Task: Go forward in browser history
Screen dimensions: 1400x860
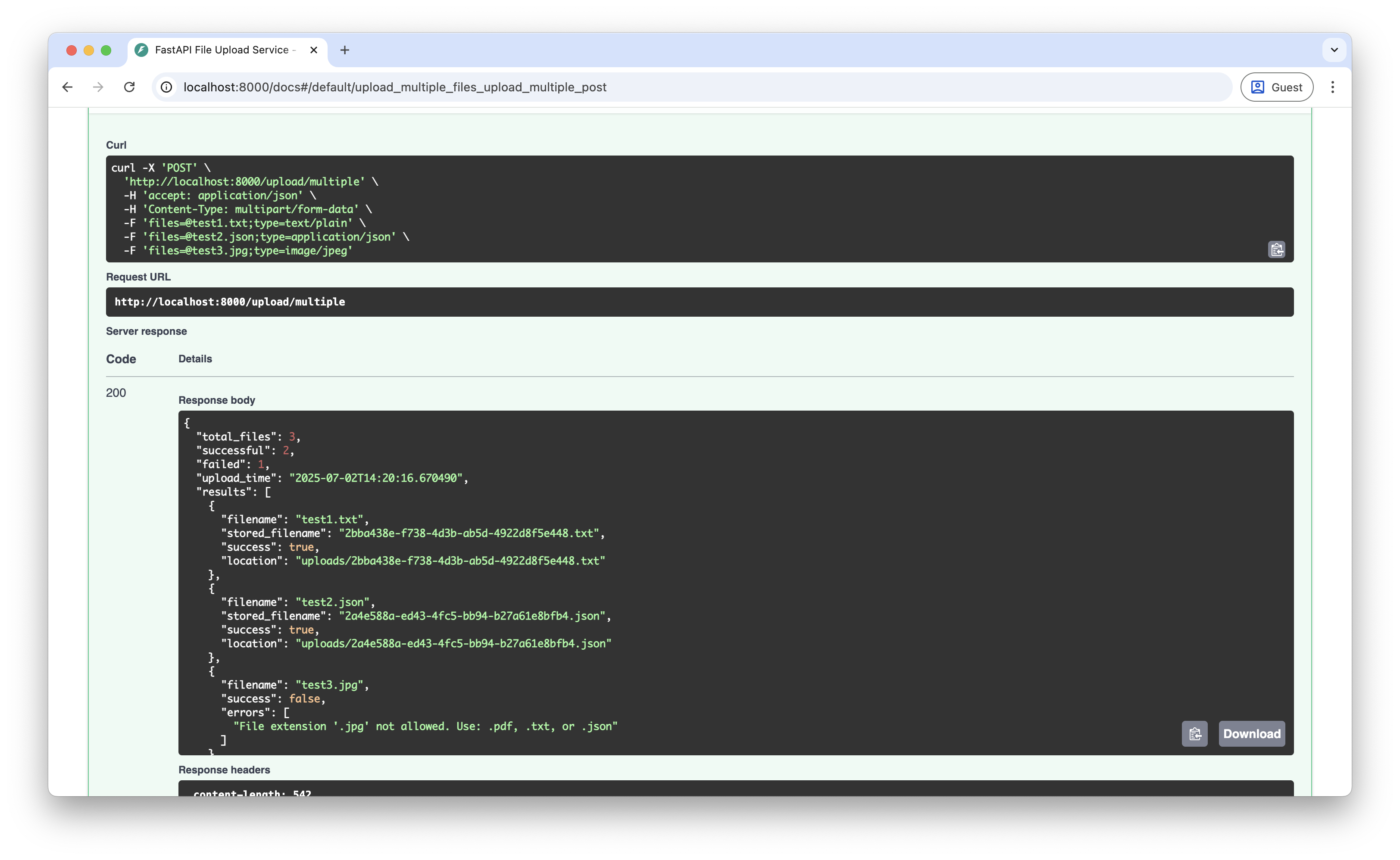Action: tap(98, 87)
